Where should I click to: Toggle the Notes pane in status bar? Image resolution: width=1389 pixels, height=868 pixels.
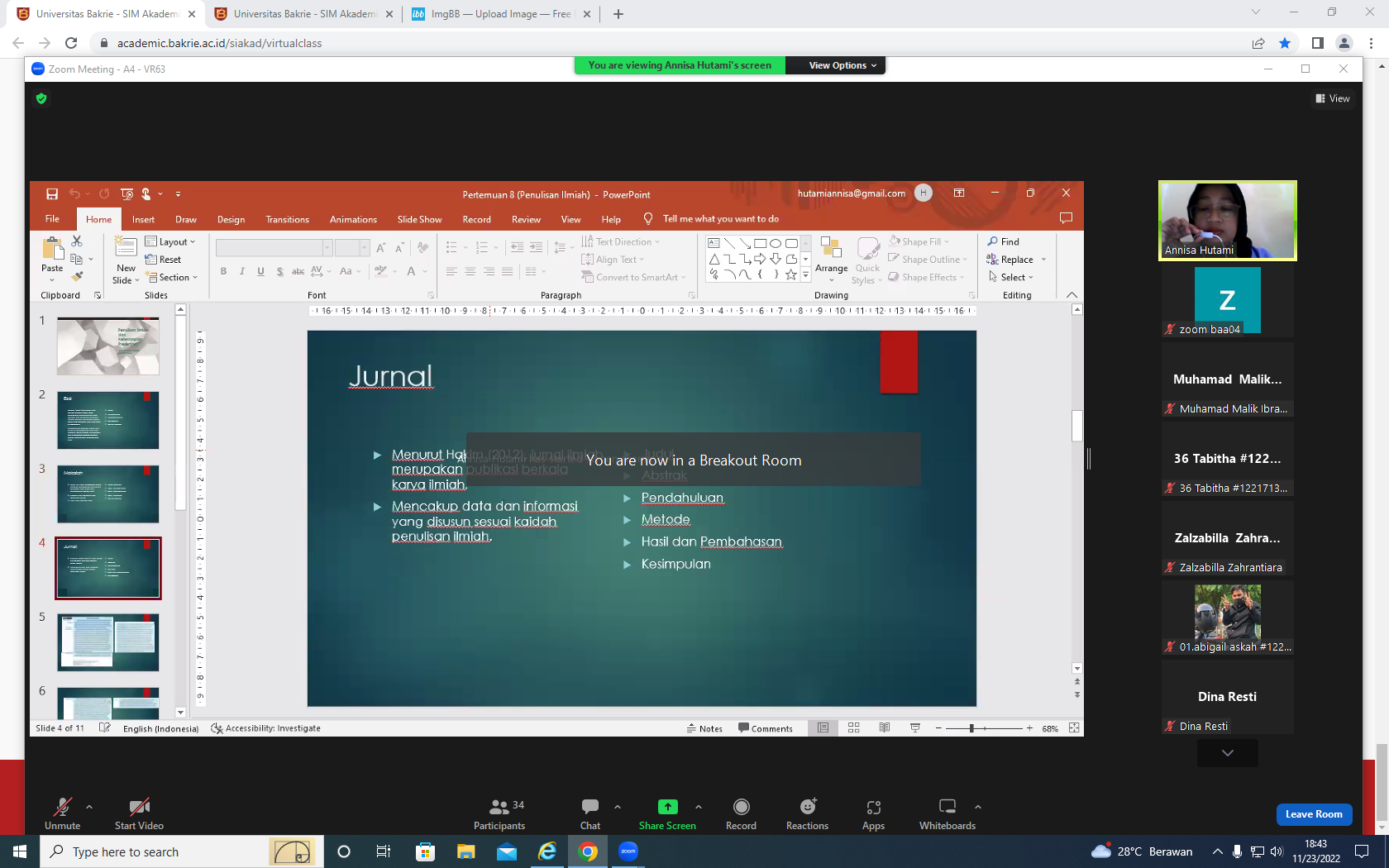coord(704,728)
